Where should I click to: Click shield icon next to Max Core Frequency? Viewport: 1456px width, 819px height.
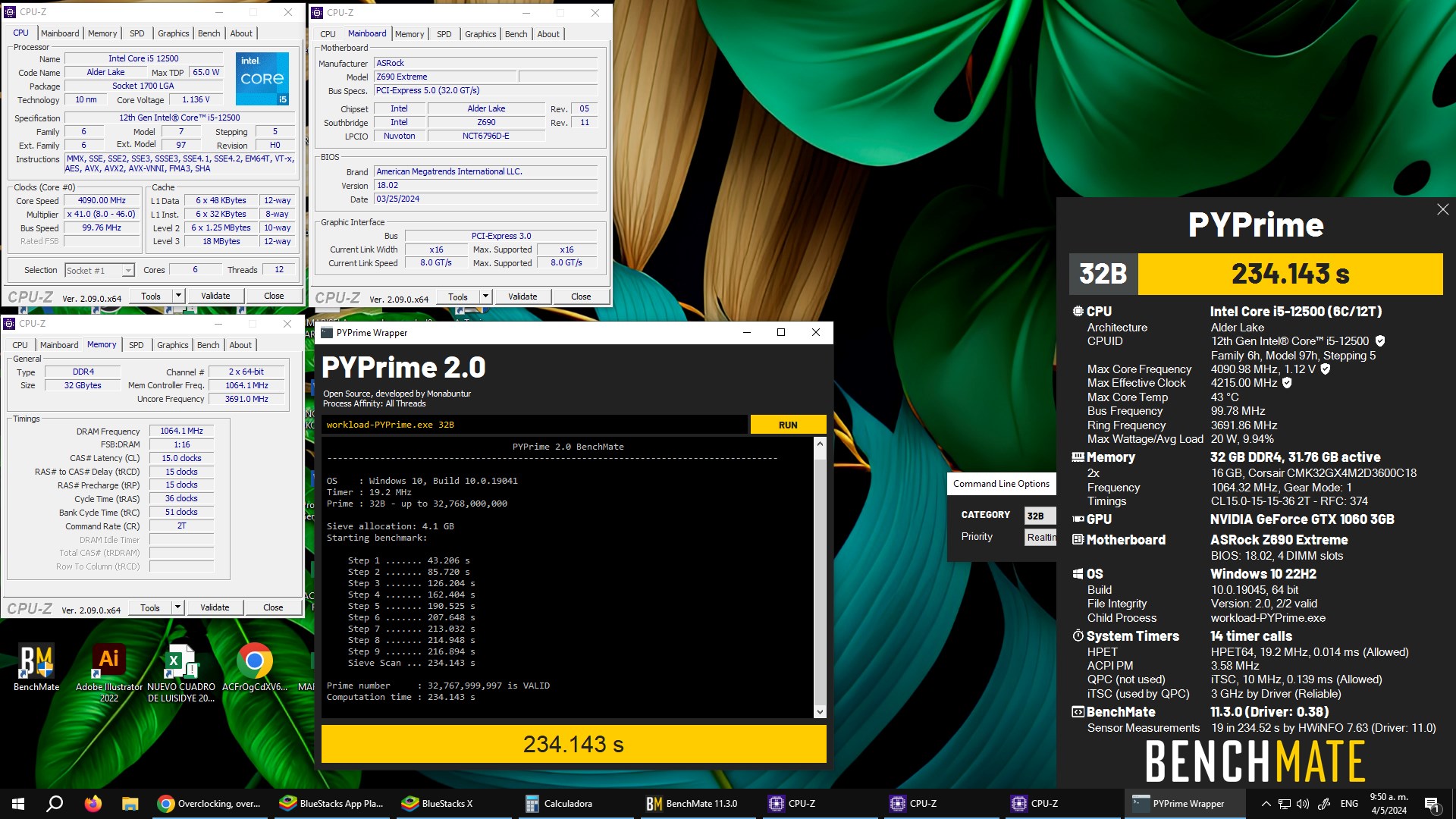click(x=1326, y=369)
